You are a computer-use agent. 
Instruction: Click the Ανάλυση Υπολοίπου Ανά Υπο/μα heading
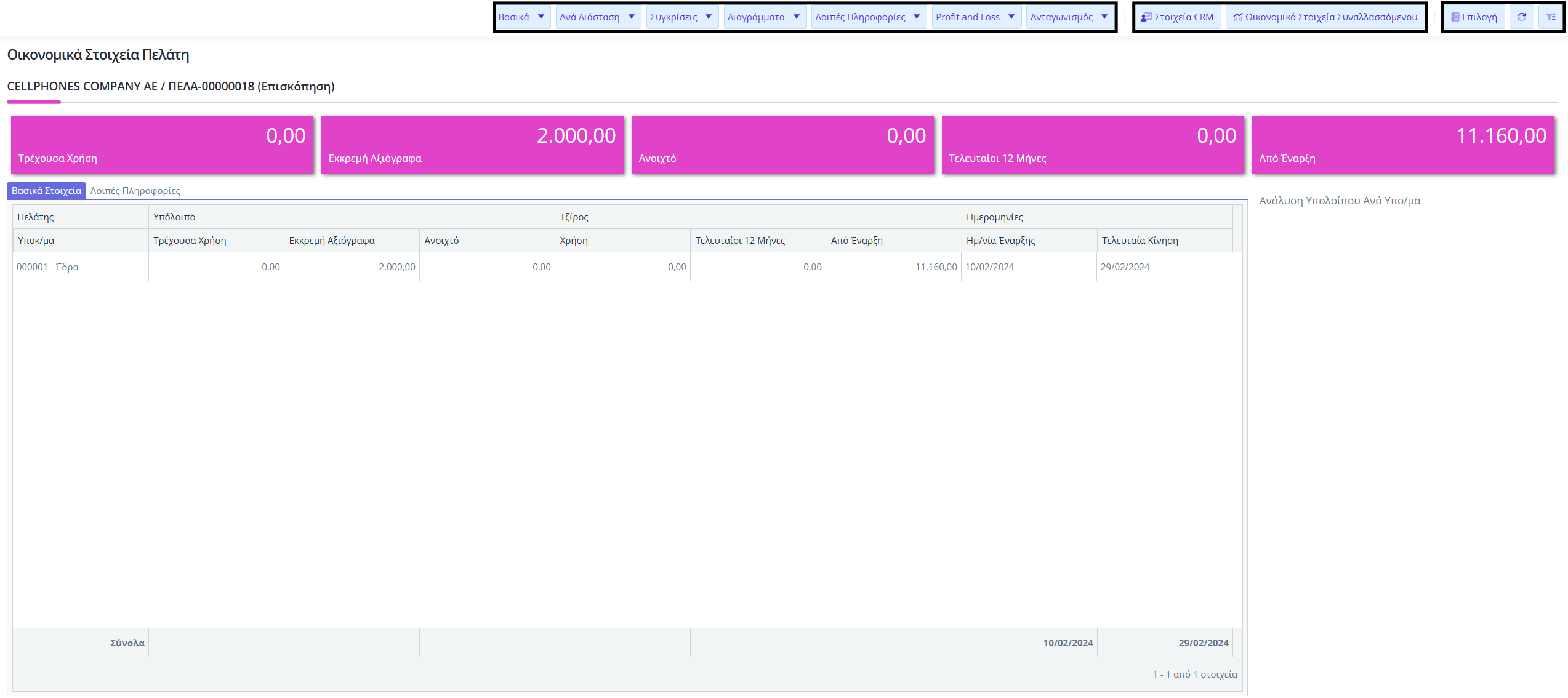[1340, 201]
